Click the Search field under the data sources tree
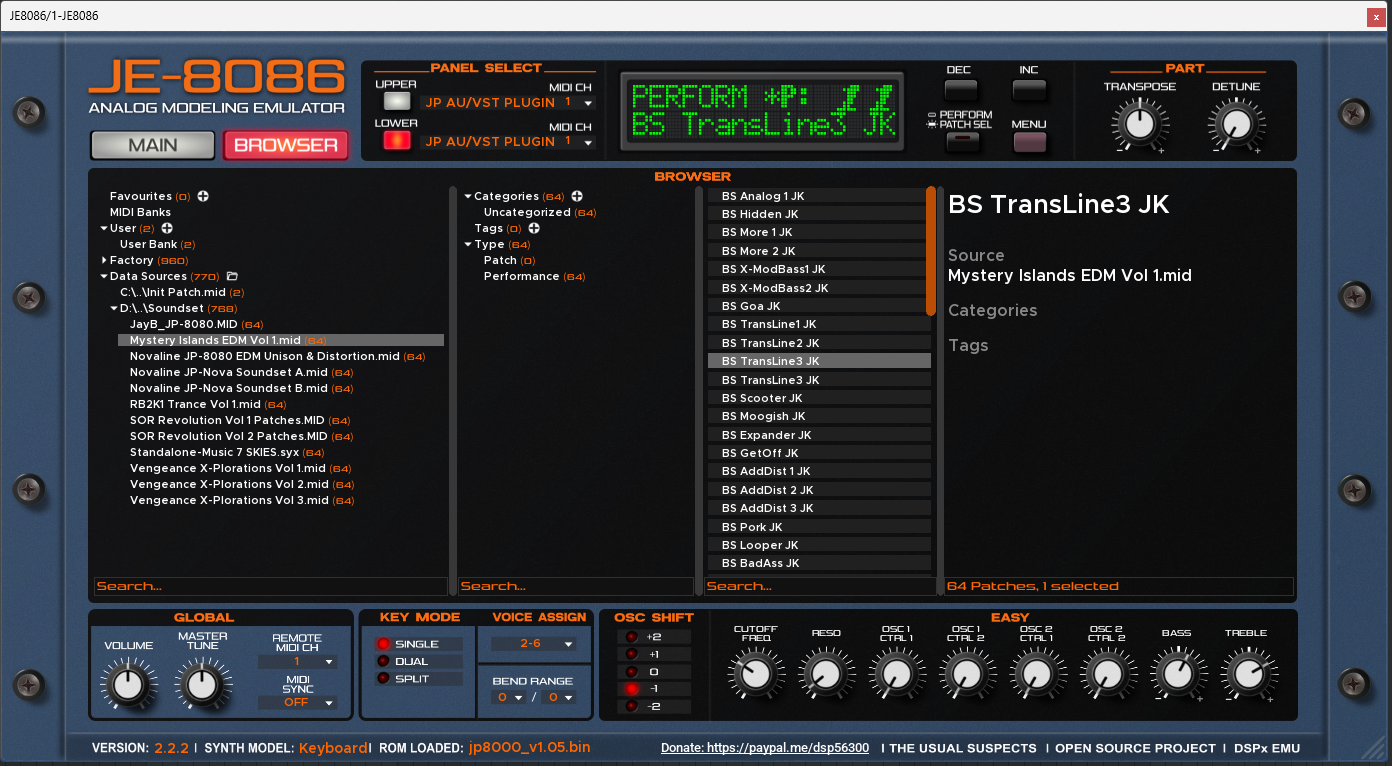 point(271,586)
